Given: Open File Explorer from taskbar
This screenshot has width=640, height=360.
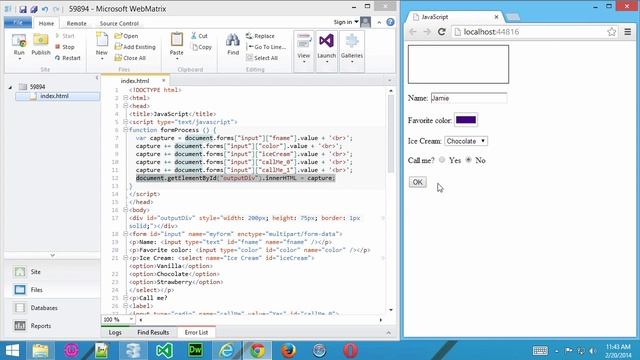Looking at the screenshot, I should click(x=40, y=350).
